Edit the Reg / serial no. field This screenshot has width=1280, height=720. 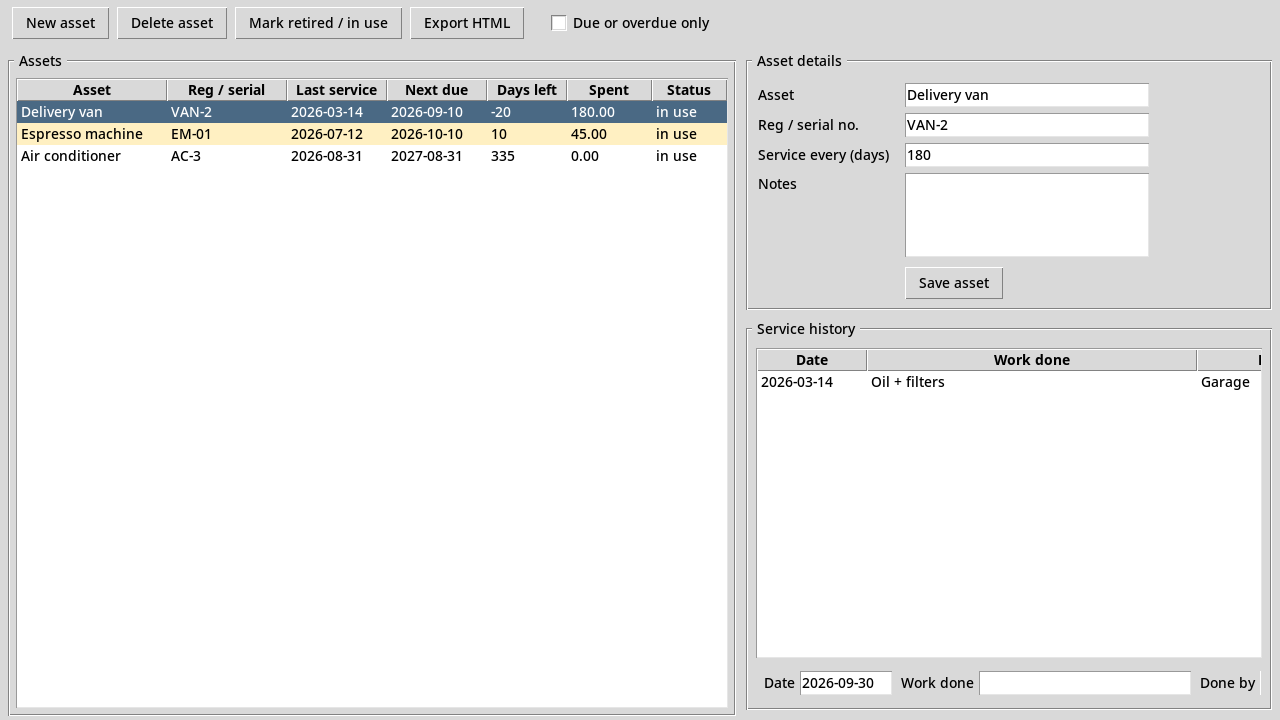[1027, 125]
